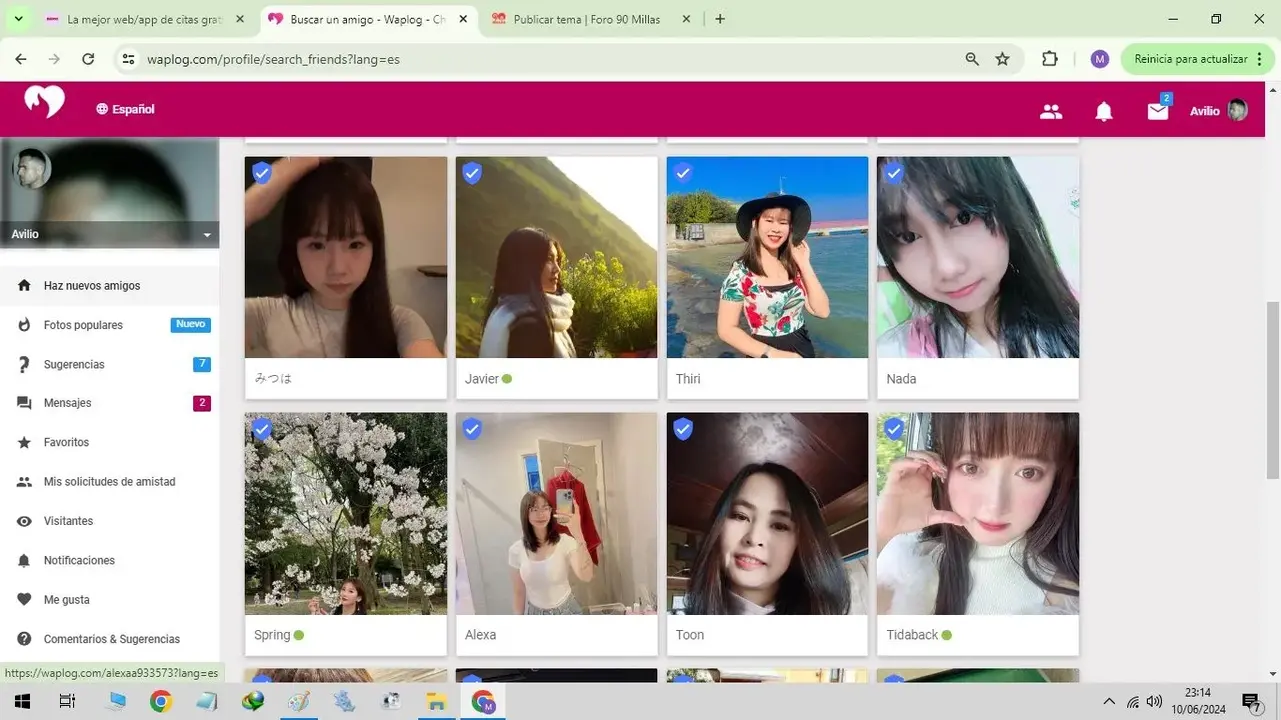Screen dimensions: 1281x720
Task: Click the verified shield badge on Spring's card
Action: pyautogui.click(x=261, y=429)
